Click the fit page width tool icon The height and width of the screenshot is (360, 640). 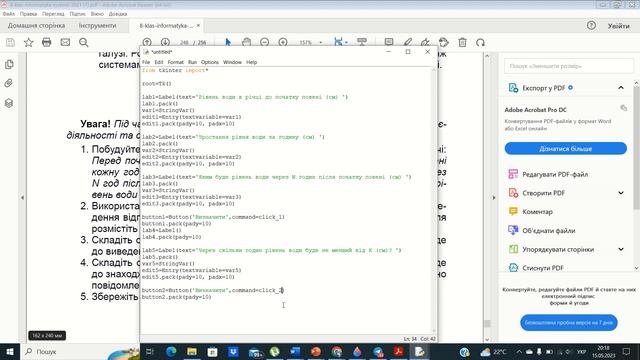339,42
